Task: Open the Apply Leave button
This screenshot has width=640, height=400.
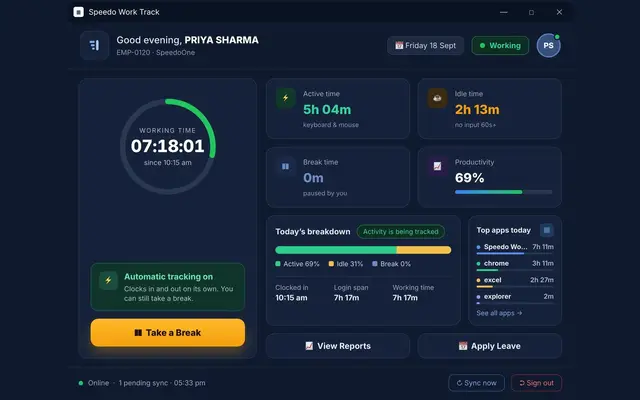Action: (489, 346)
